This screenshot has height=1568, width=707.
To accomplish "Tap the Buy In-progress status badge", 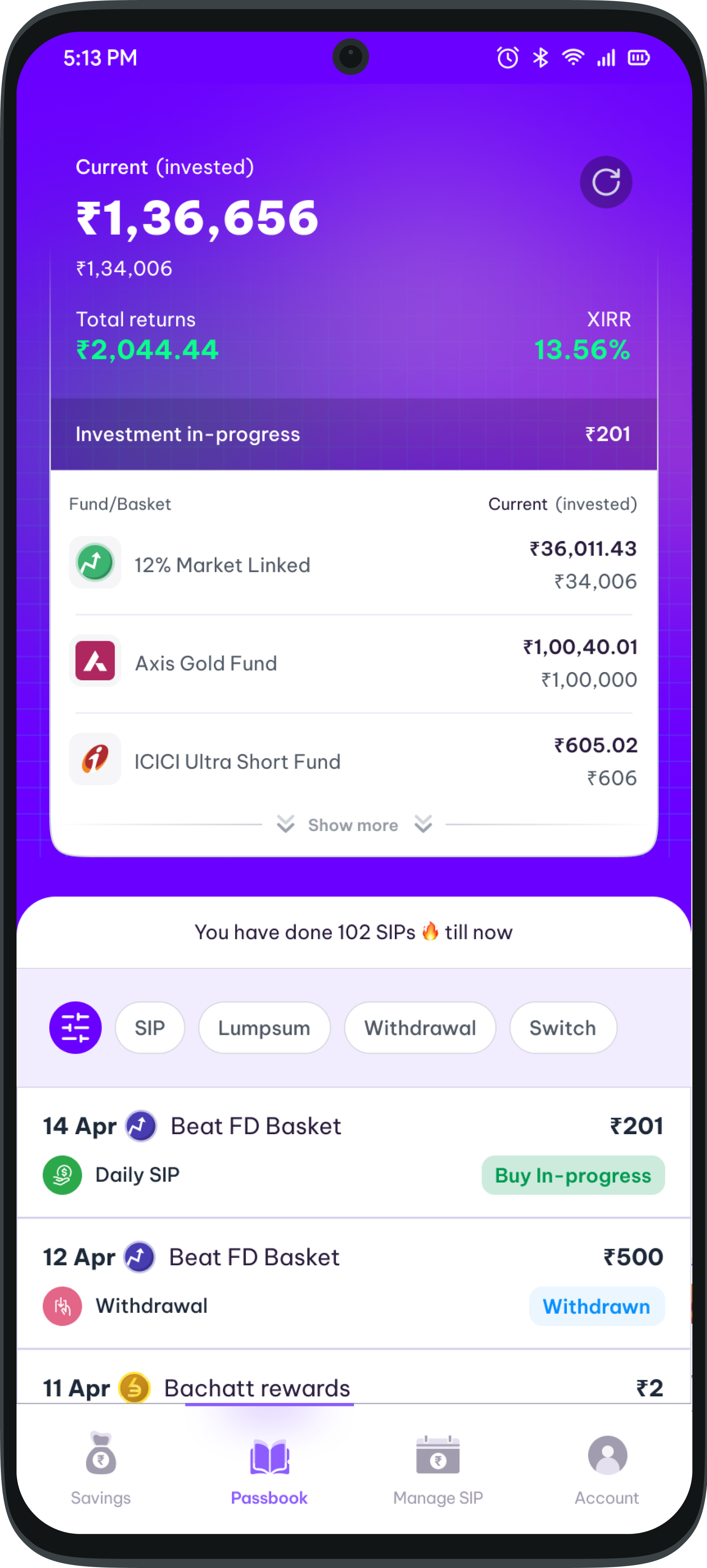I will pyautogui.click(x=572, y=1176).
